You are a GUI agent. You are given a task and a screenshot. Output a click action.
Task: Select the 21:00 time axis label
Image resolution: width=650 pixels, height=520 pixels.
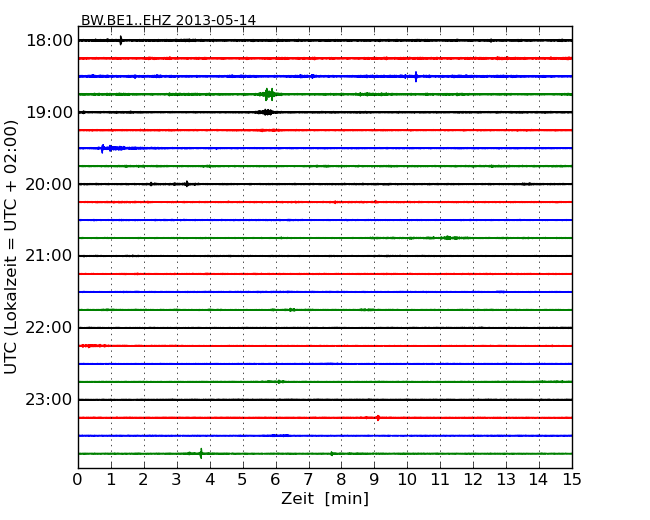(x=49, y=256)
